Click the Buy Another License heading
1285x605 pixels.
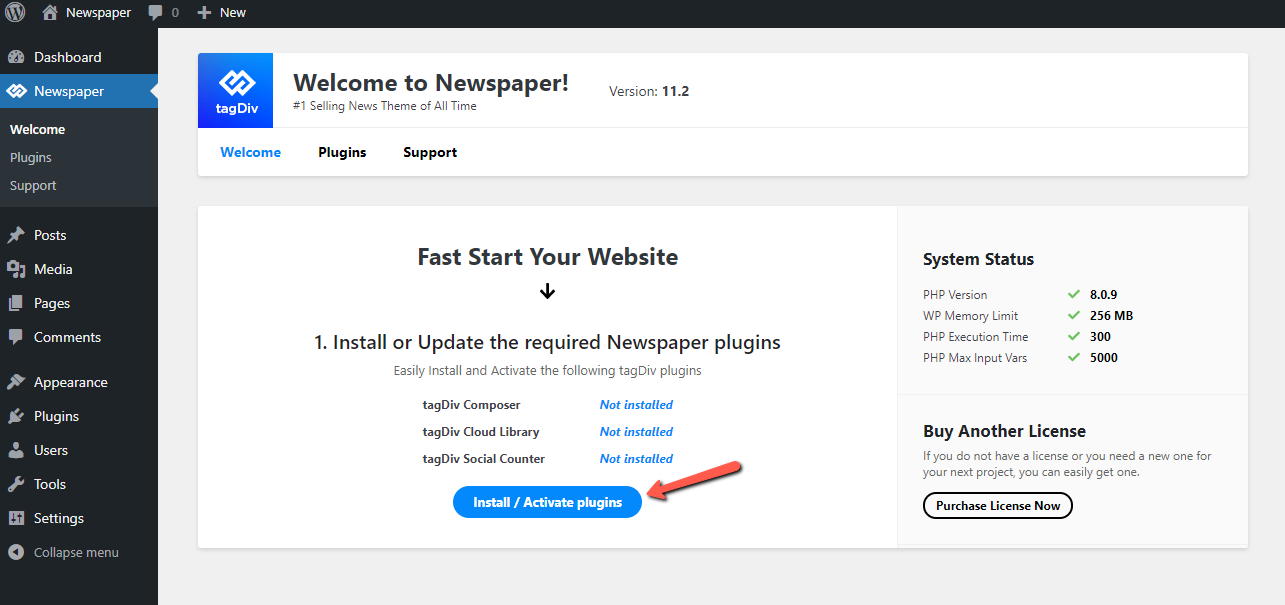(1004, 431)
